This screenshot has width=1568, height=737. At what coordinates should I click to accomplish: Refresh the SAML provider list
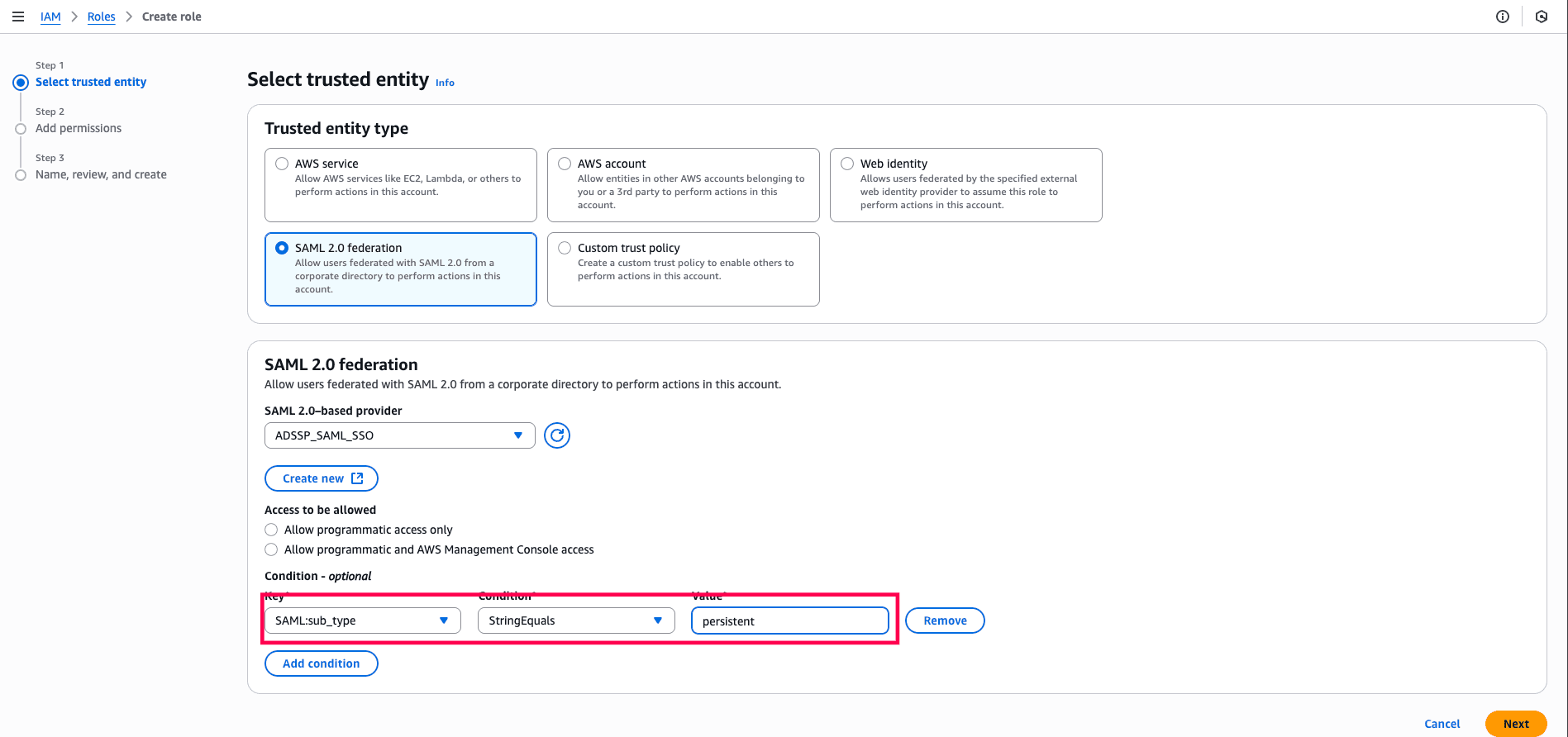[557, 435]
